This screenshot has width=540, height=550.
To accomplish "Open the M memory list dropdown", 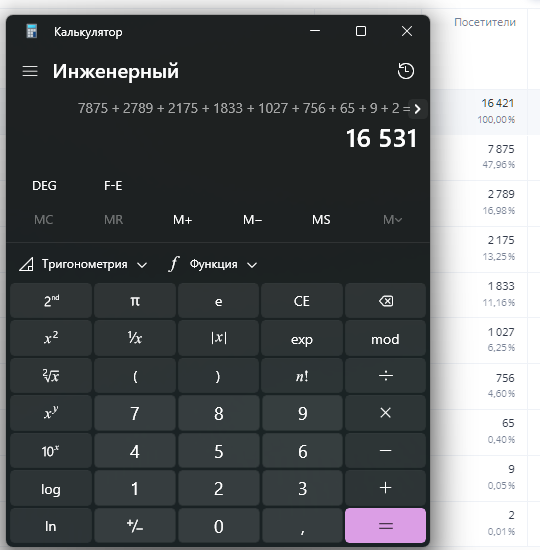I will coord(392,220).
